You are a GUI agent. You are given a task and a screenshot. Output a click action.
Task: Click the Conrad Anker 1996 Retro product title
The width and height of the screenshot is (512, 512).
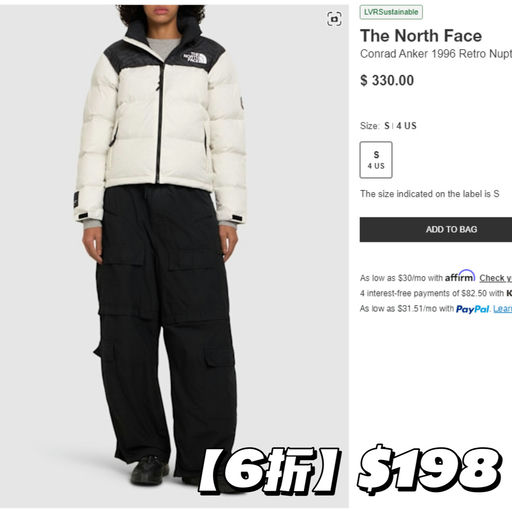(x=436, y=54)
